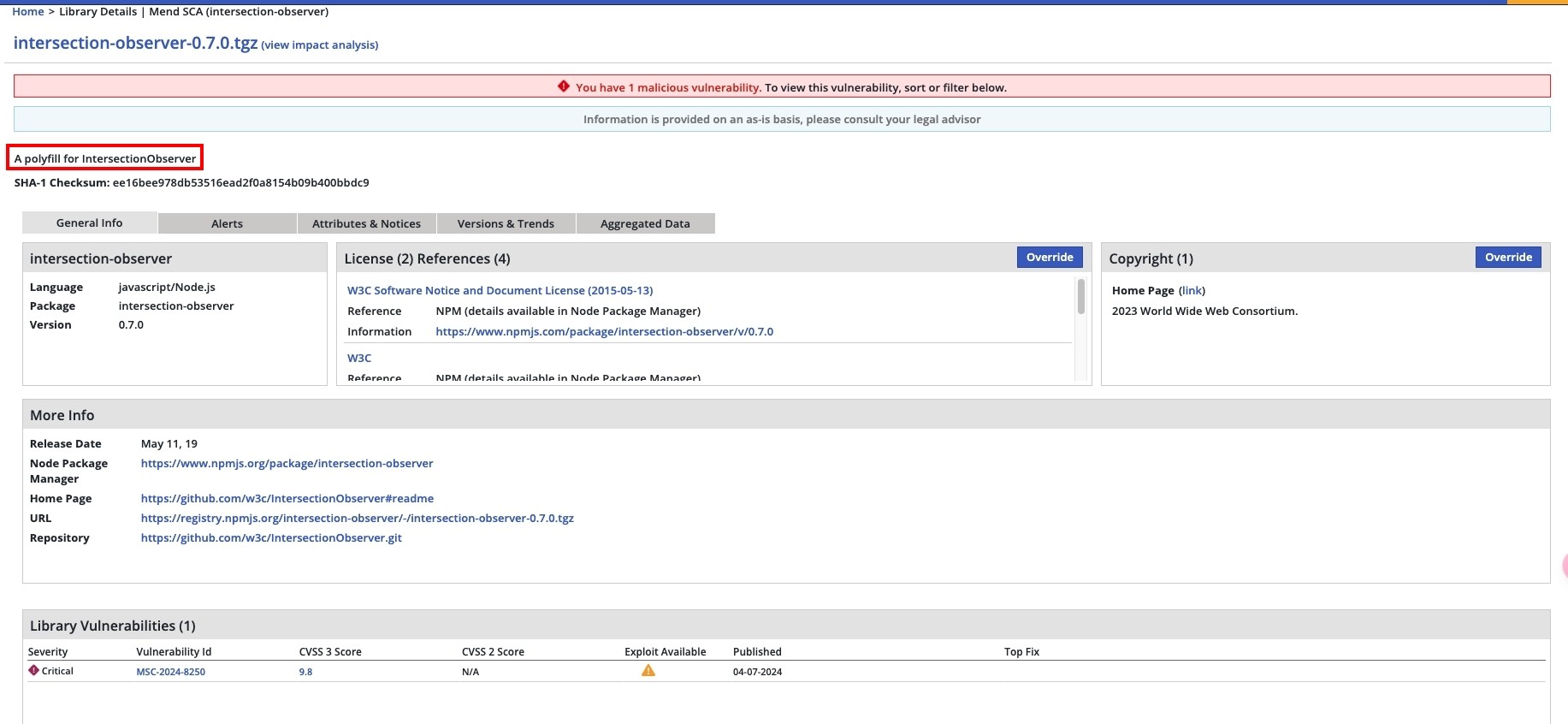The width and height of the screenshot is (1568, 724).
Task: Open W3C Software Notice and Document License link
Action: 500,291
